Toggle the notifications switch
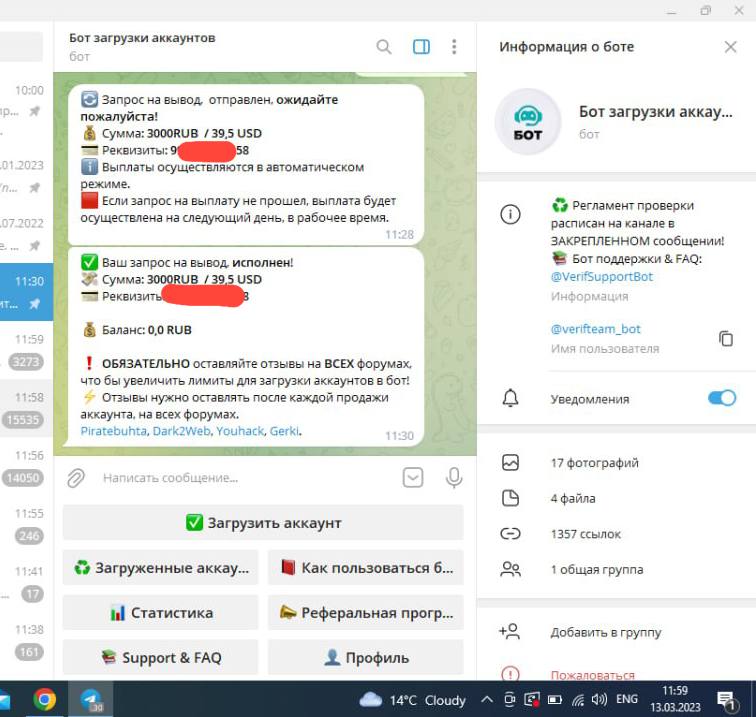This screenshot has width=756, height=717. pos(721,398)
